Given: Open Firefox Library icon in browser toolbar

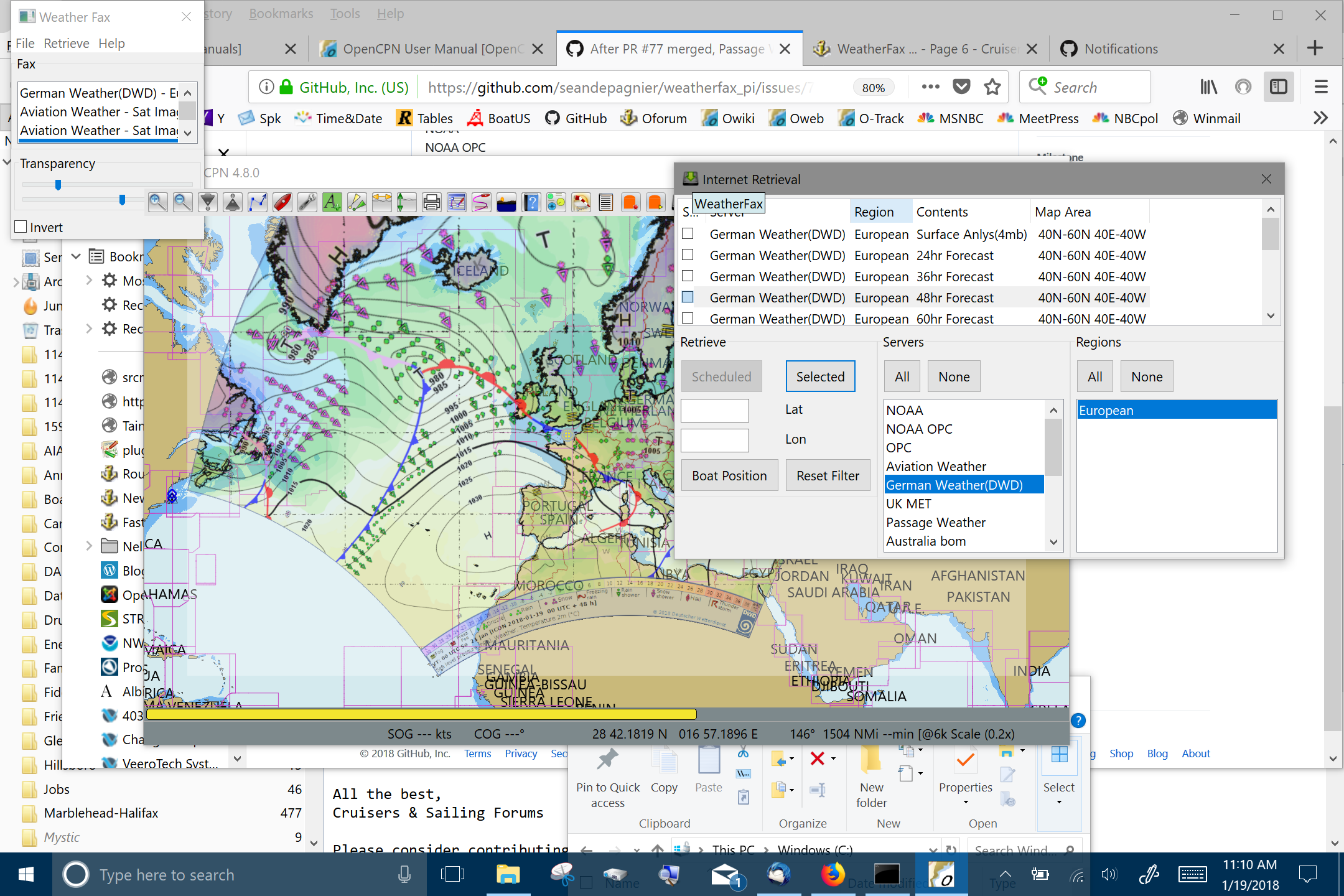Looking at the screenshot, I should tap(1208, 87).
